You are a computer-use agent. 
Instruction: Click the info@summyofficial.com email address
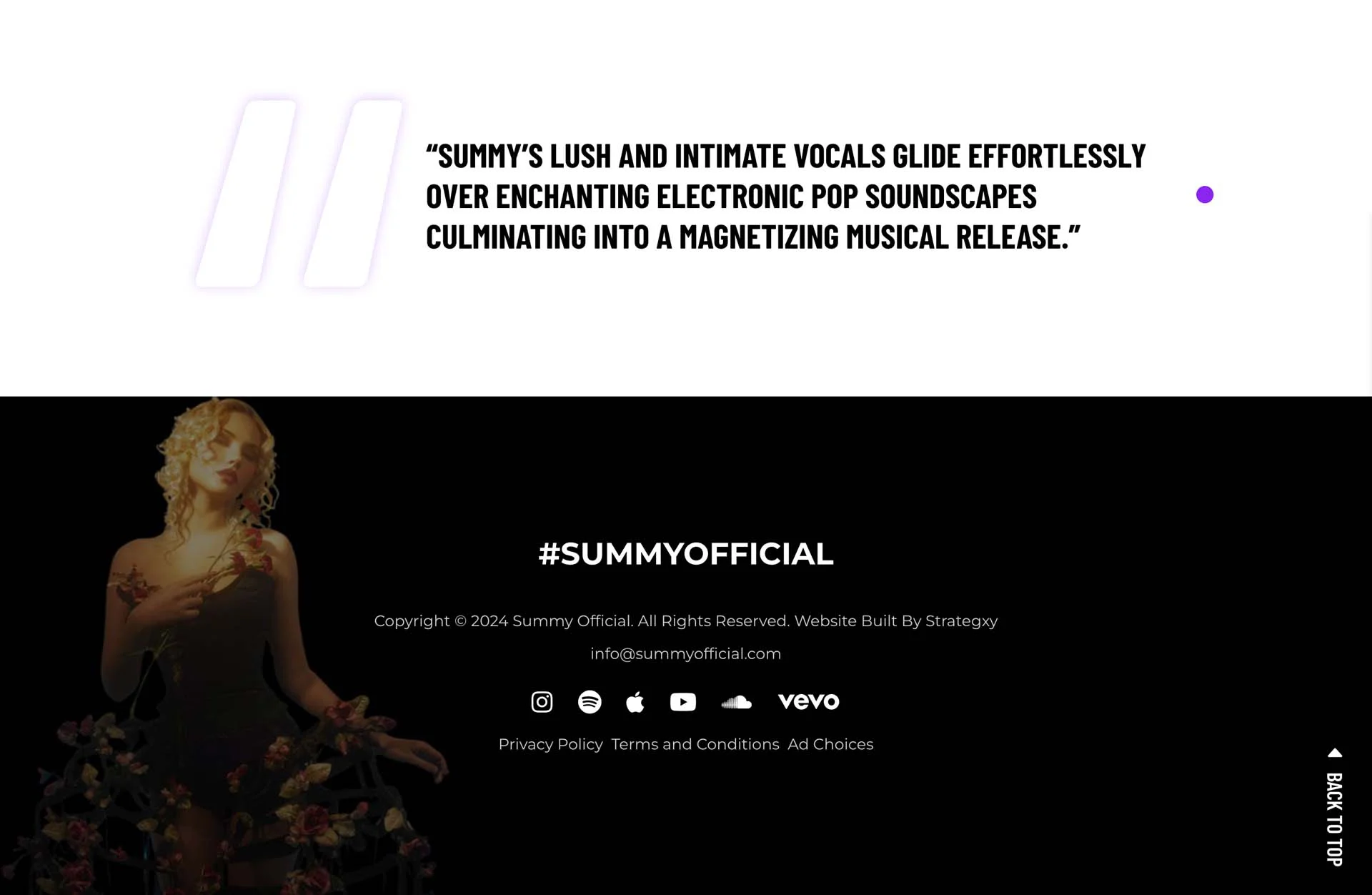686,653
